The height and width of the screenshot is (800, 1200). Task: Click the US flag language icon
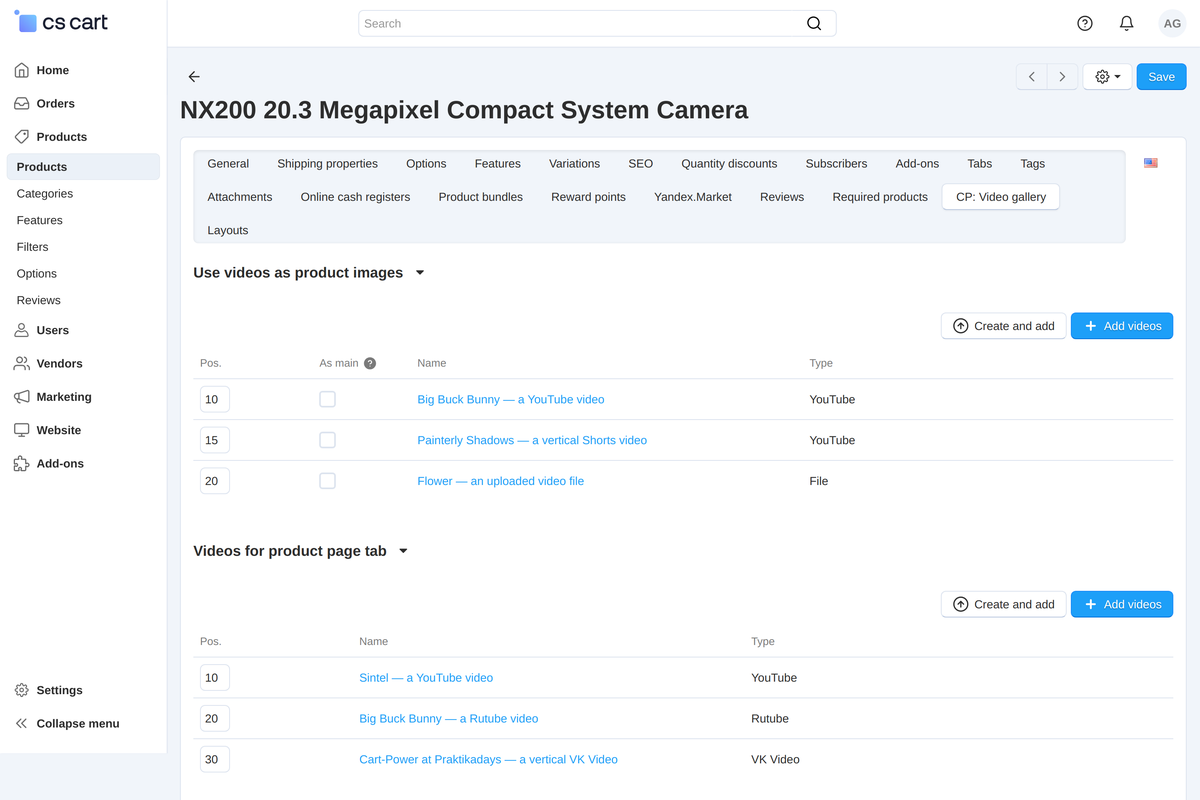pyautogui.click(x=1151, y=163)
